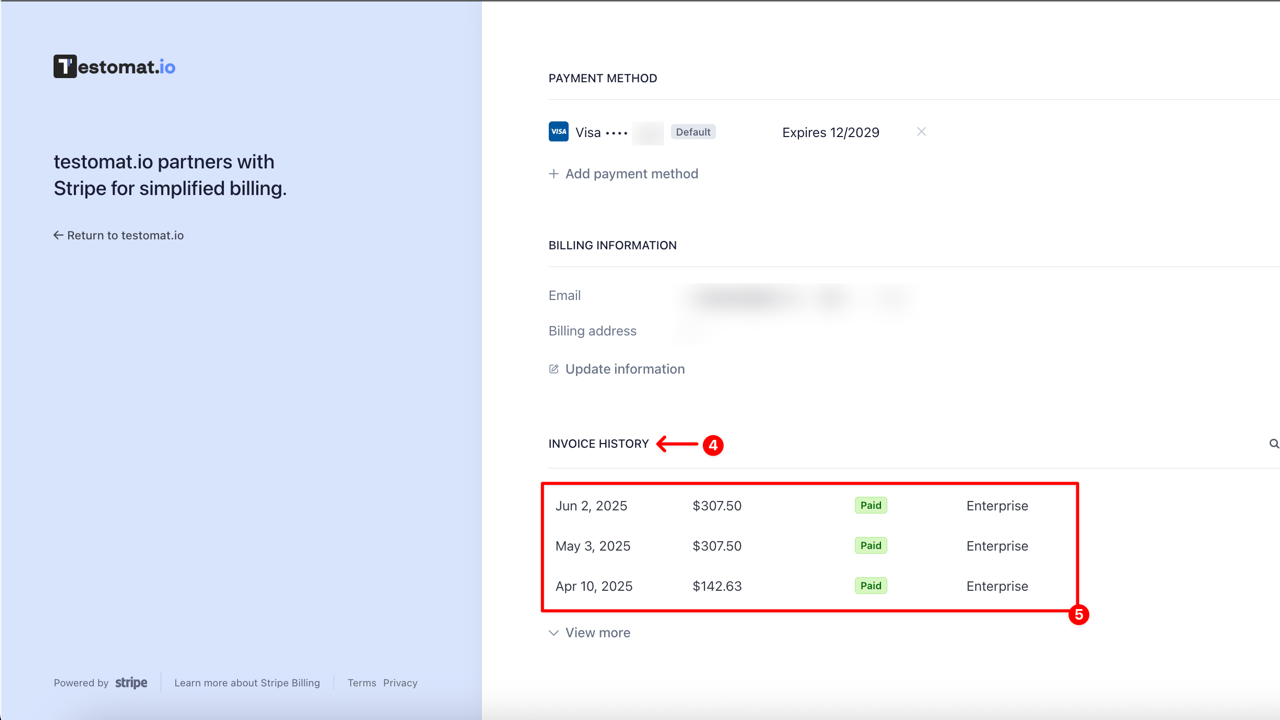
Task: Open the Invoice History section header
Action: click(x=598, y=443)
